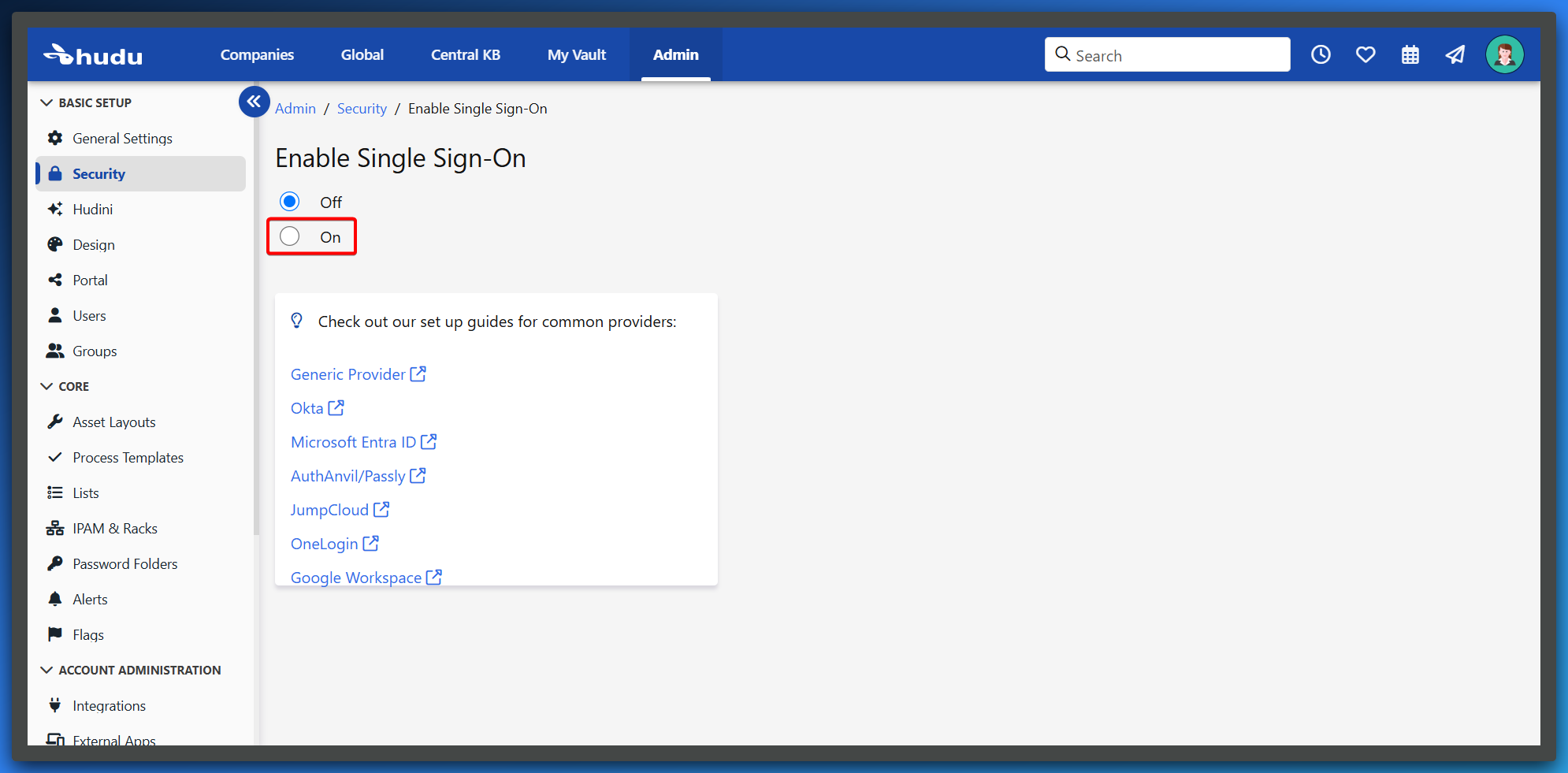Collapse sidebar with double chevron button
This screenshot has height=773, width=1568.
coord(254,102)
